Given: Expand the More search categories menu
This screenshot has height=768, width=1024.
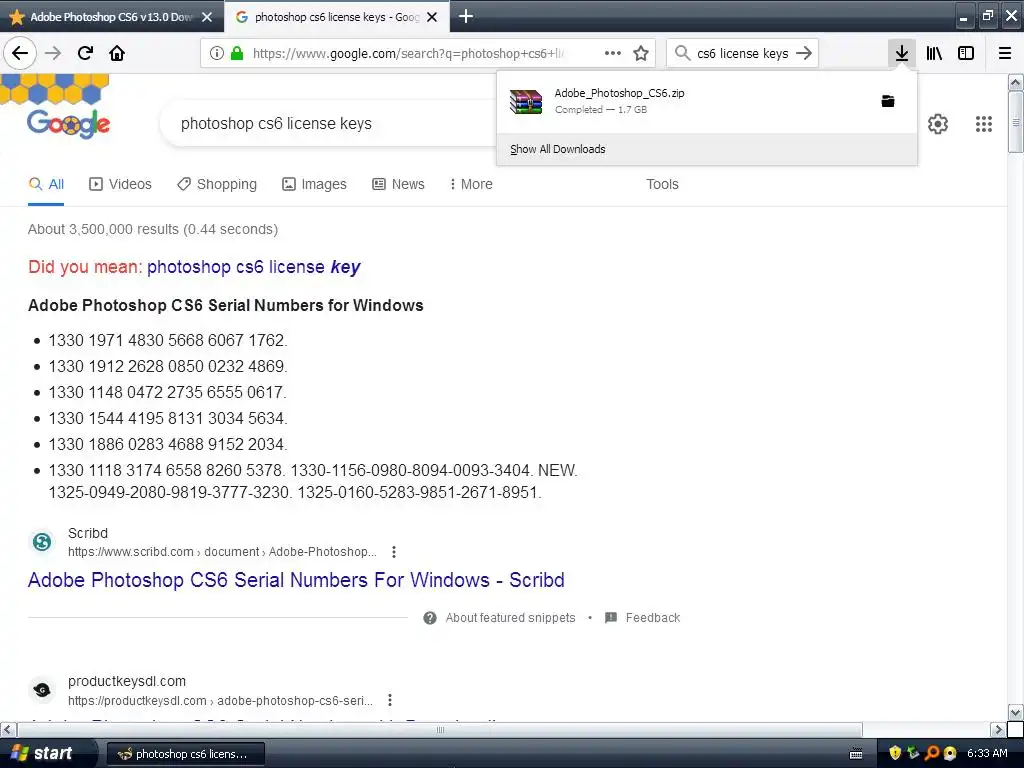Looking at the screenshot, I should [x=471, y=184].
